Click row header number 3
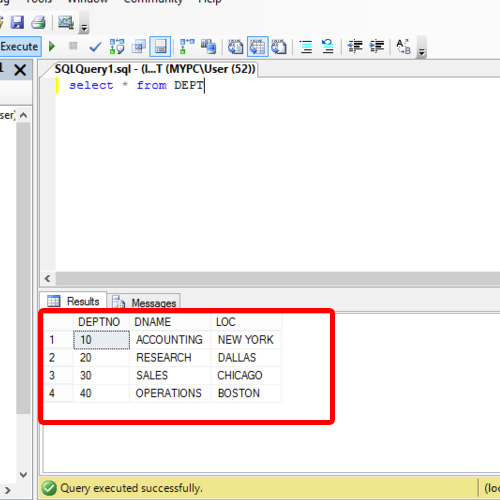 click(x=58, y=375)
